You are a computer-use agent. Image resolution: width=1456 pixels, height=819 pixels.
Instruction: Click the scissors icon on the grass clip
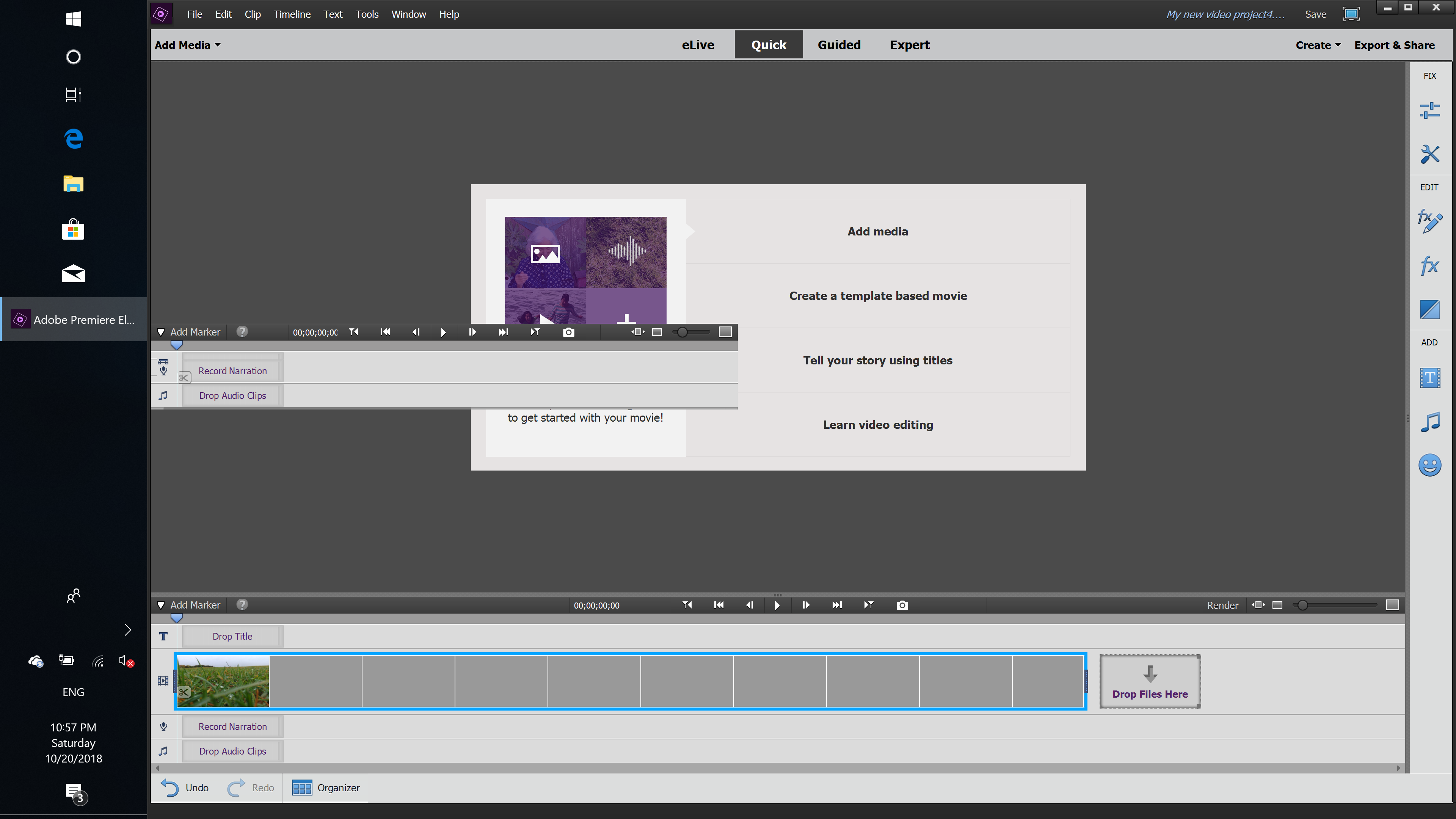tap(184, 692)
